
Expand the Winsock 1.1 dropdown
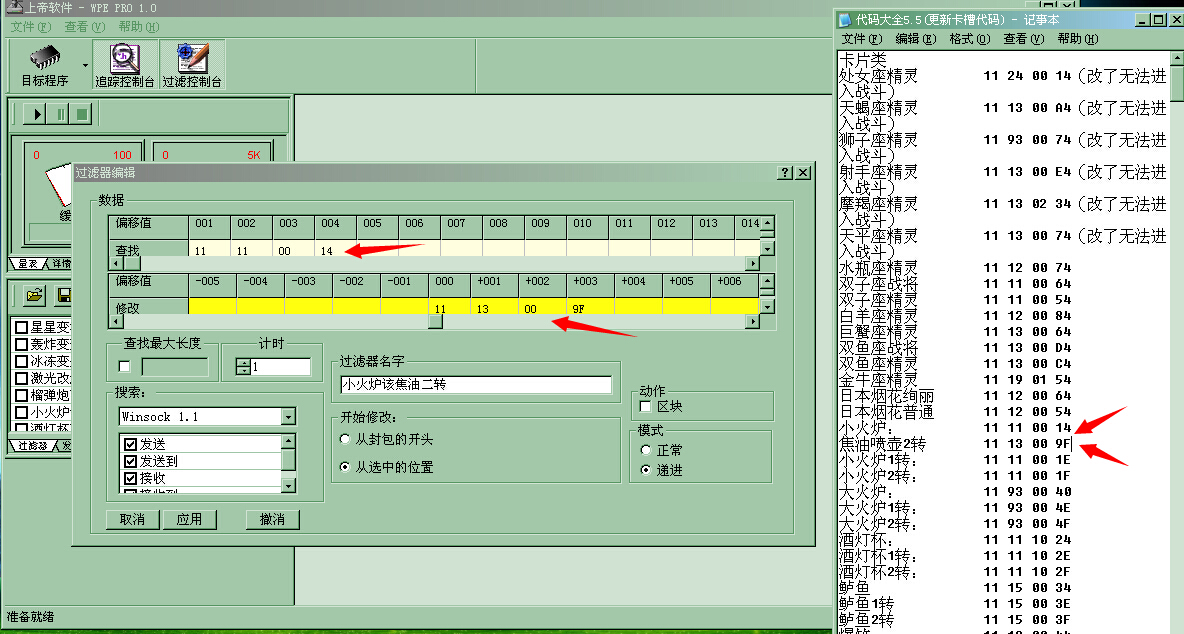pyautogui.click(x=288, y=417)
